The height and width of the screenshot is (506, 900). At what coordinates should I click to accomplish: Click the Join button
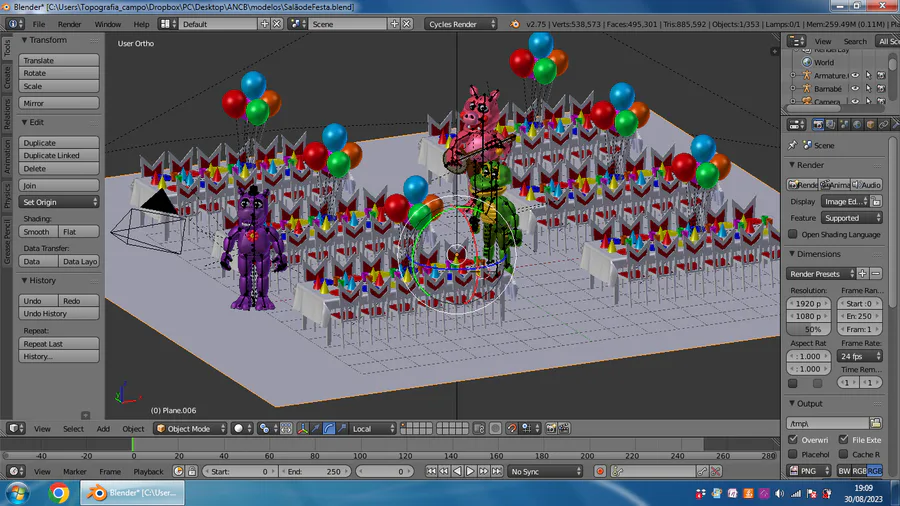tap(59, 185)
